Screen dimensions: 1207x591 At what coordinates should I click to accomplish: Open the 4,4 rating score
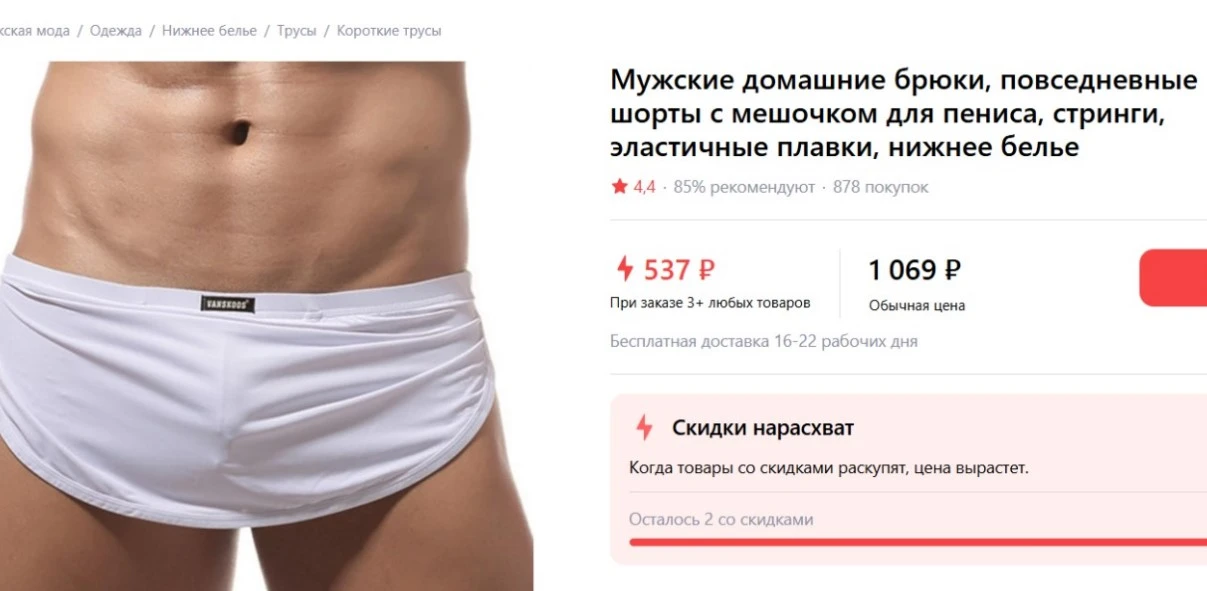pyautogui.click(x=644, y=187)
